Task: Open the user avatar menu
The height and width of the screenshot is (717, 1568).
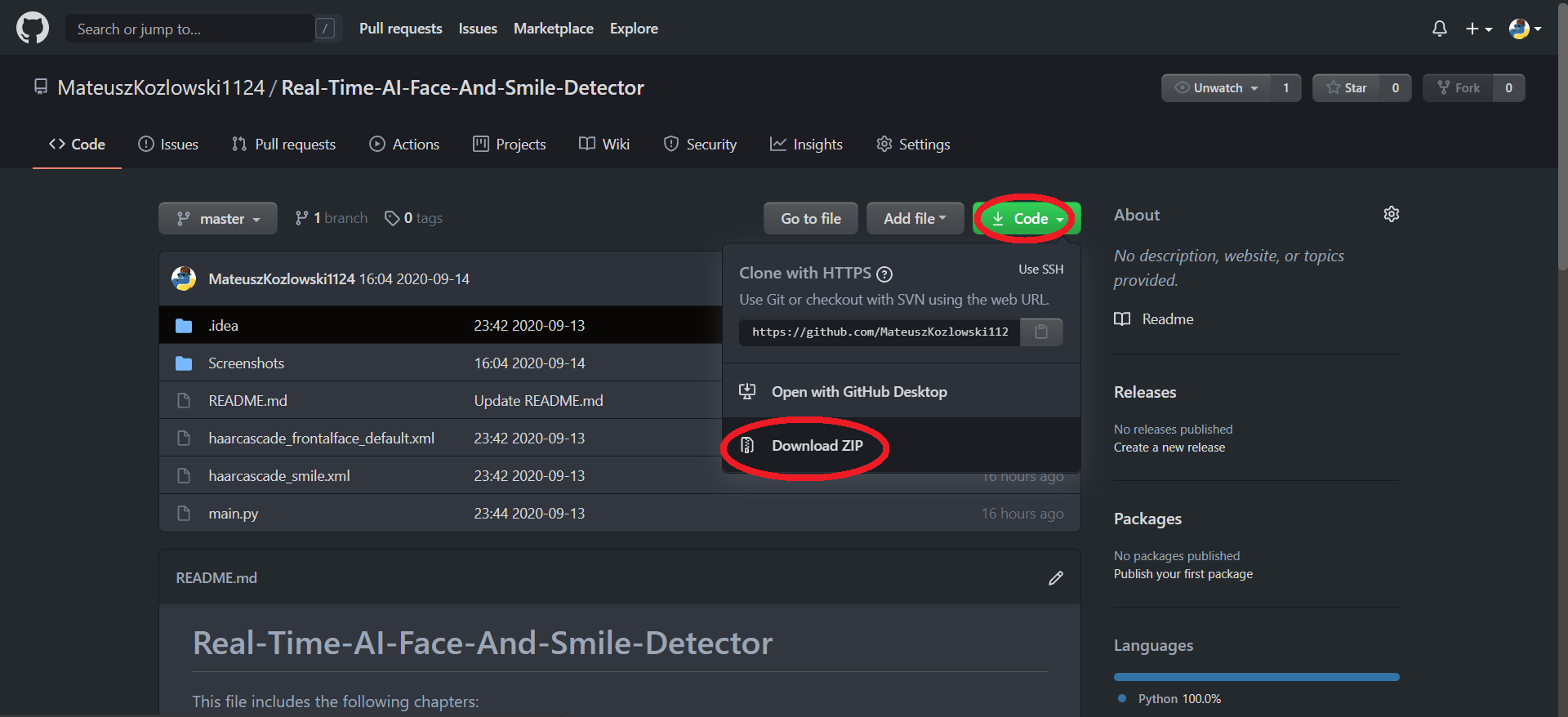Action: click(1525, 29)
